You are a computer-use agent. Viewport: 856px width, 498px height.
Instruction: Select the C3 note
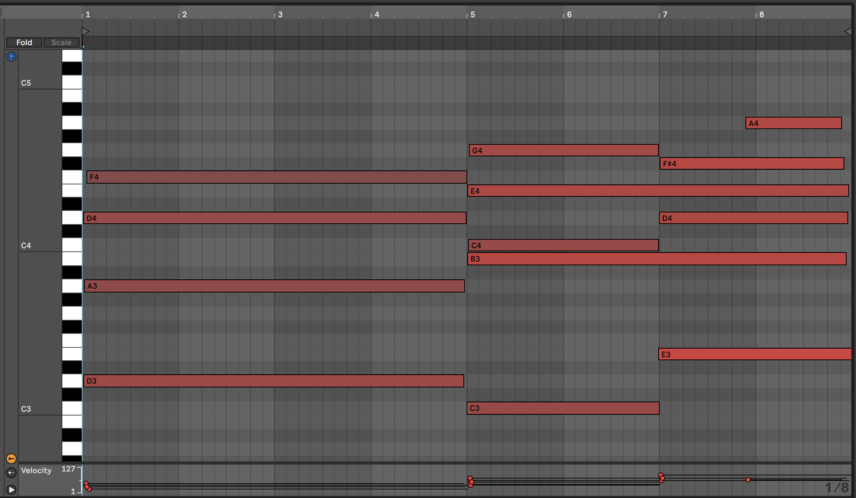click(563, 408)
